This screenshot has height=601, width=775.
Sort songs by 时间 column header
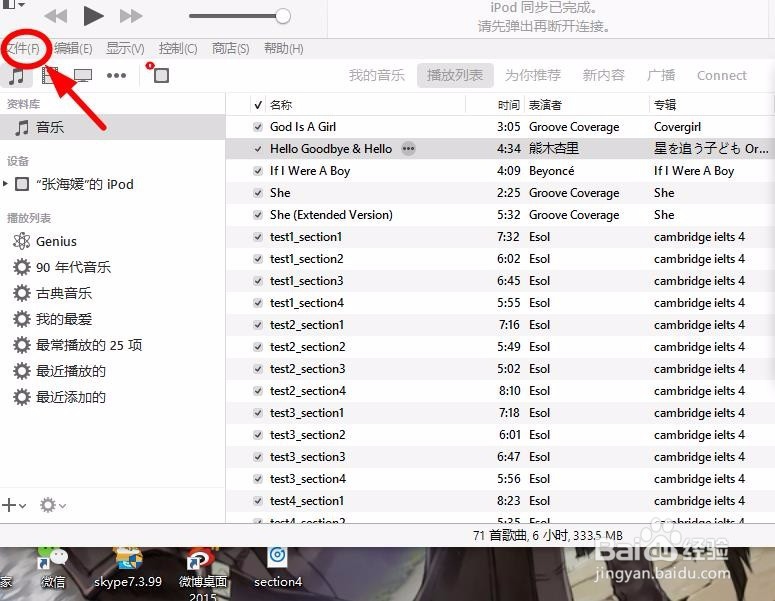point(509,105)
